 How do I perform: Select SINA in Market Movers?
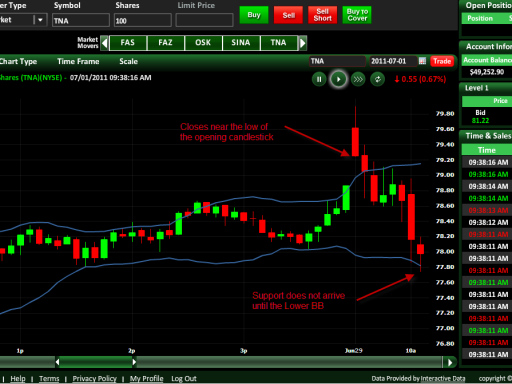click(241, 43)
